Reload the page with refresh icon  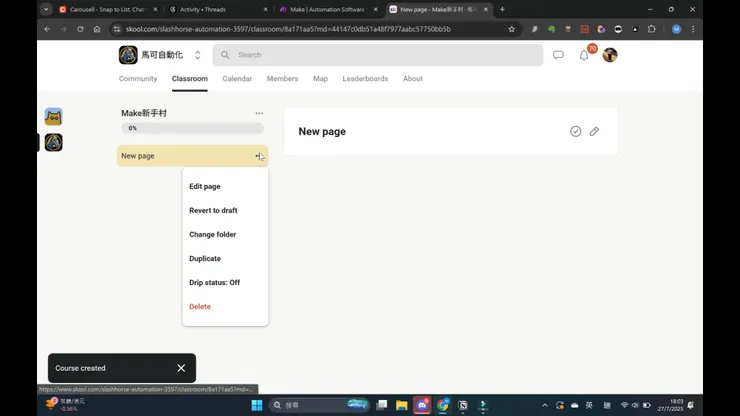click(80, 29)
